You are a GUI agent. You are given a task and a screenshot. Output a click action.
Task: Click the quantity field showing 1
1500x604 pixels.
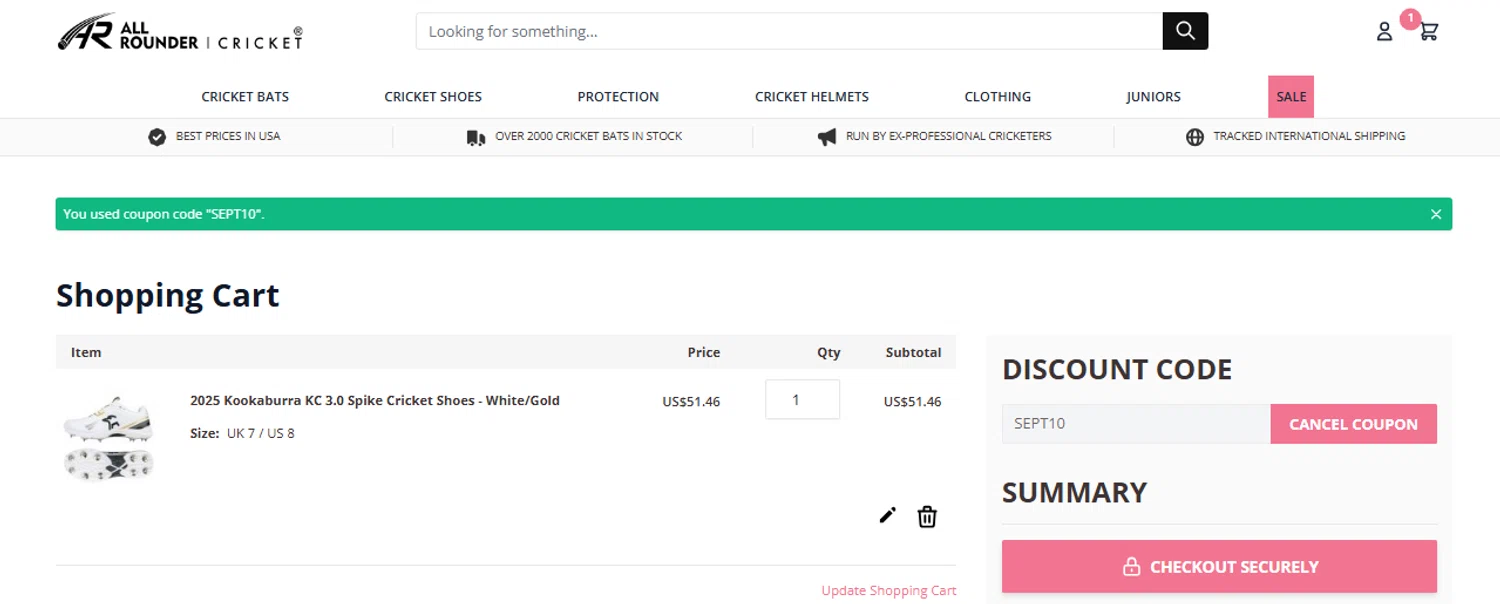click(802, 399)
